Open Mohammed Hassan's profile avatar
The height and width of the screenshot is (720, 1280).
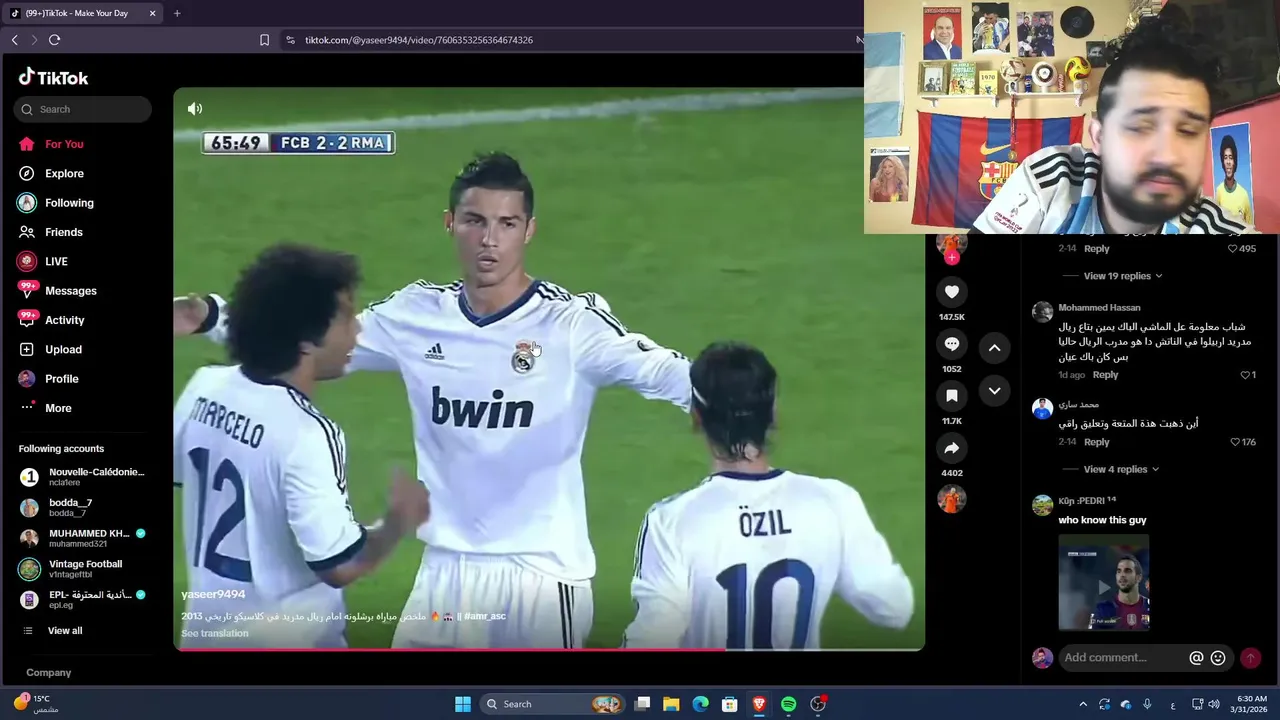click(1042, 312)
